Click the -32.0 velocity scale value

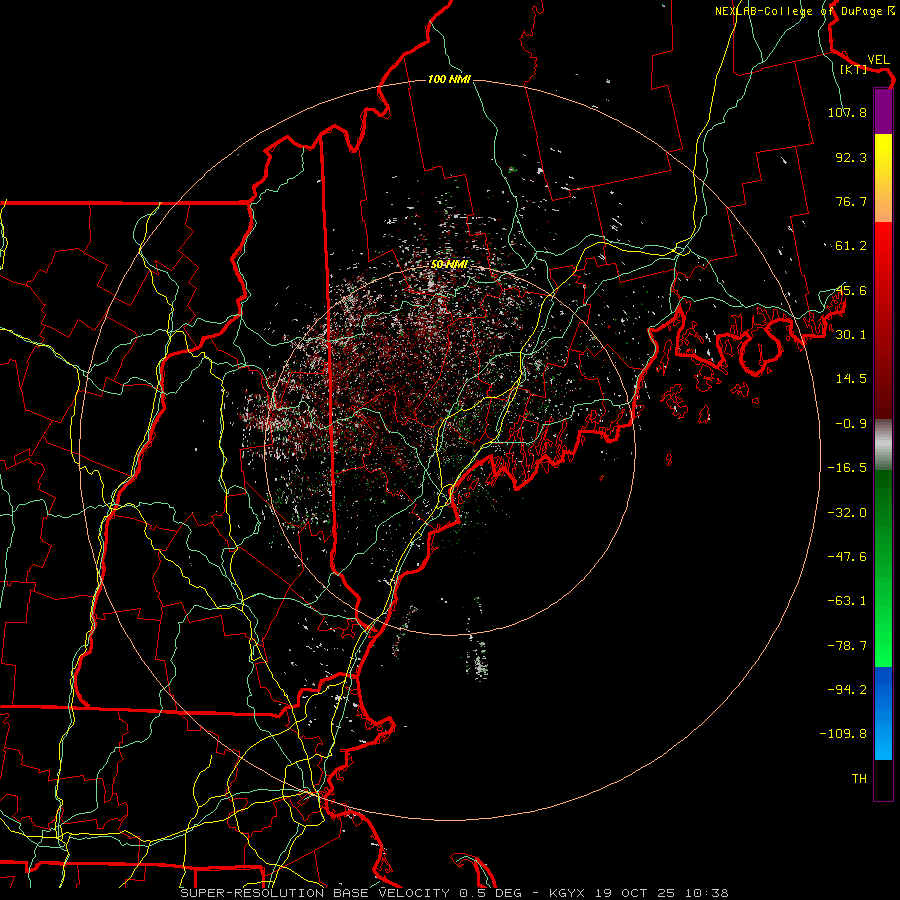(847, 513)
